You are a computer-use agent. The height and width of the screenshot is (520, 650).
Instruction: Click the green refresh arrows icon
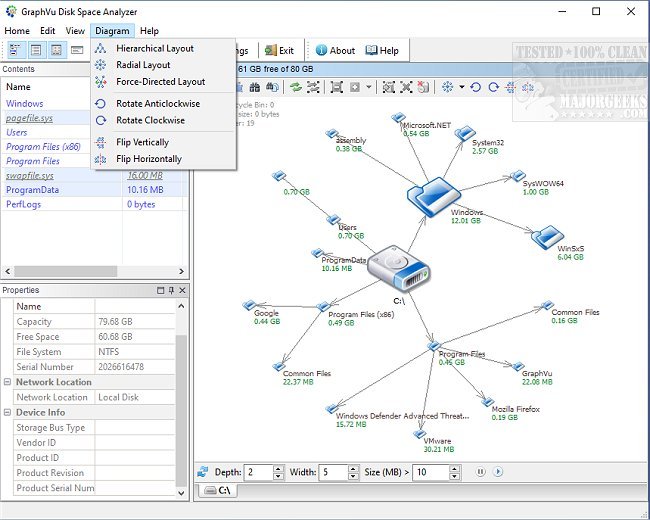click(x=296, y=87)
